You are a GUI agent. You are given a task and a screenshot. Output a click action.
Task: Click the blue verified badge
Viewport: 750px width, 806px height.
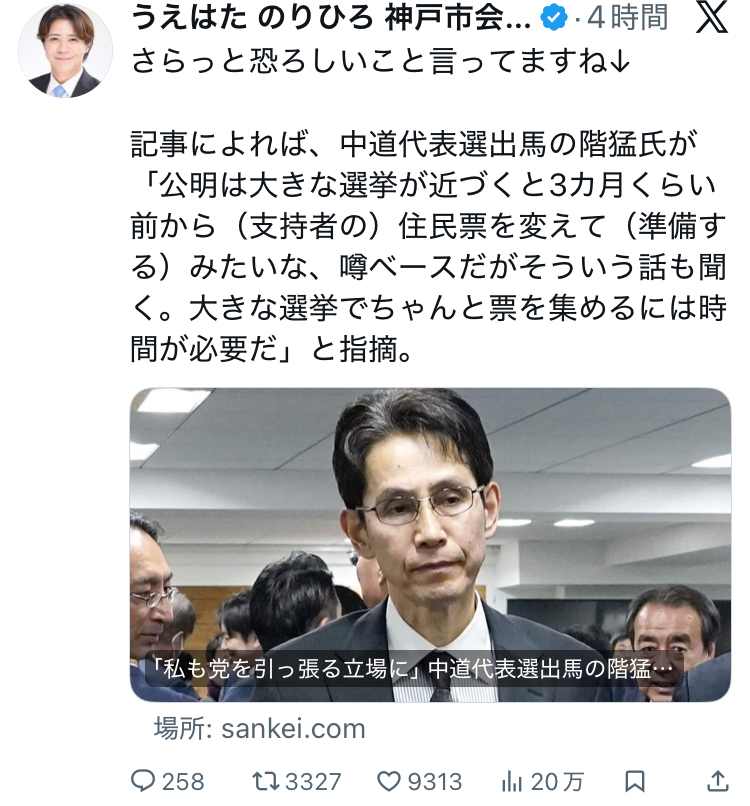tap(554, 17)
